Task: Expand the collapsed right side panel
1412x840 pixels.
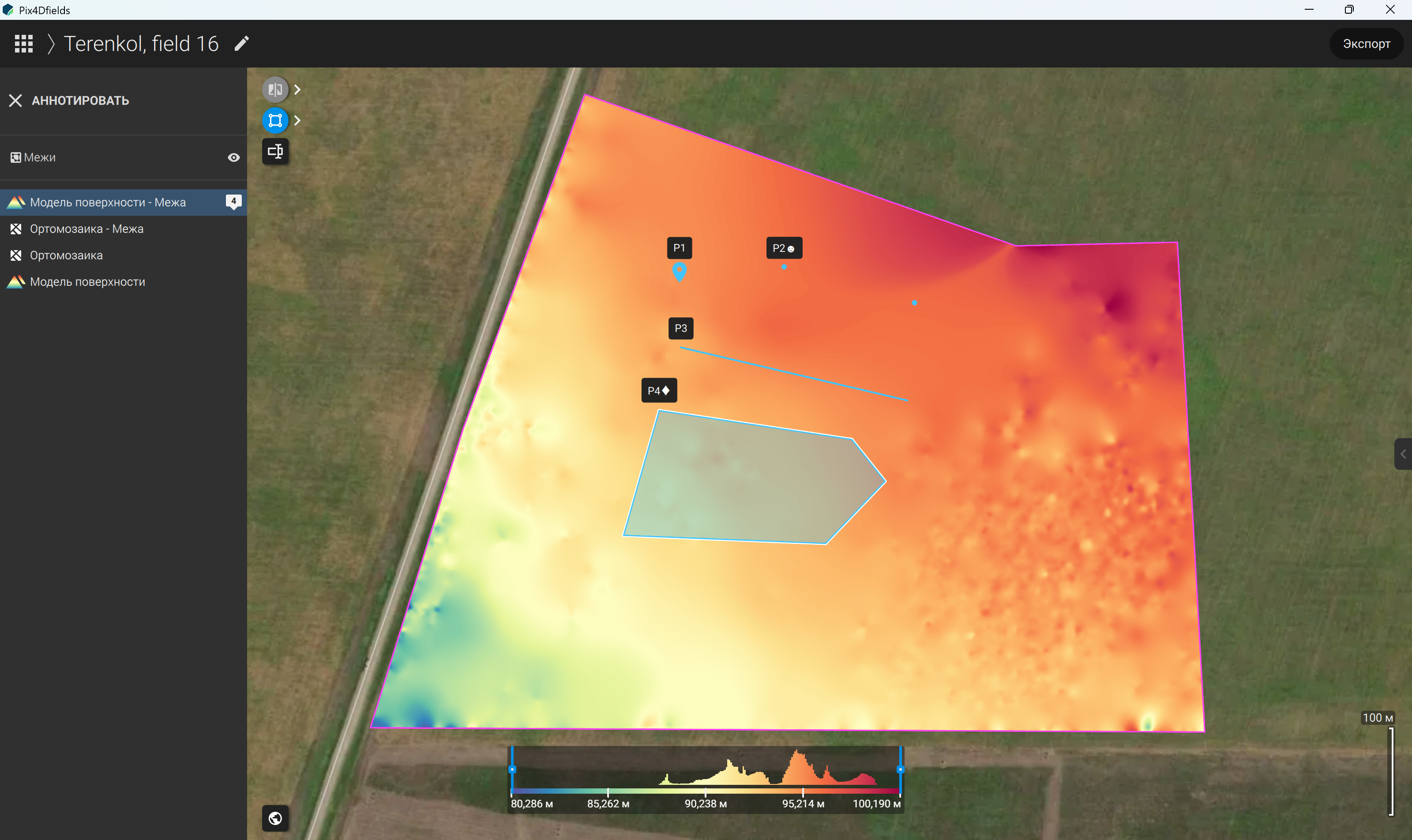Action: tap(1403, 454)
